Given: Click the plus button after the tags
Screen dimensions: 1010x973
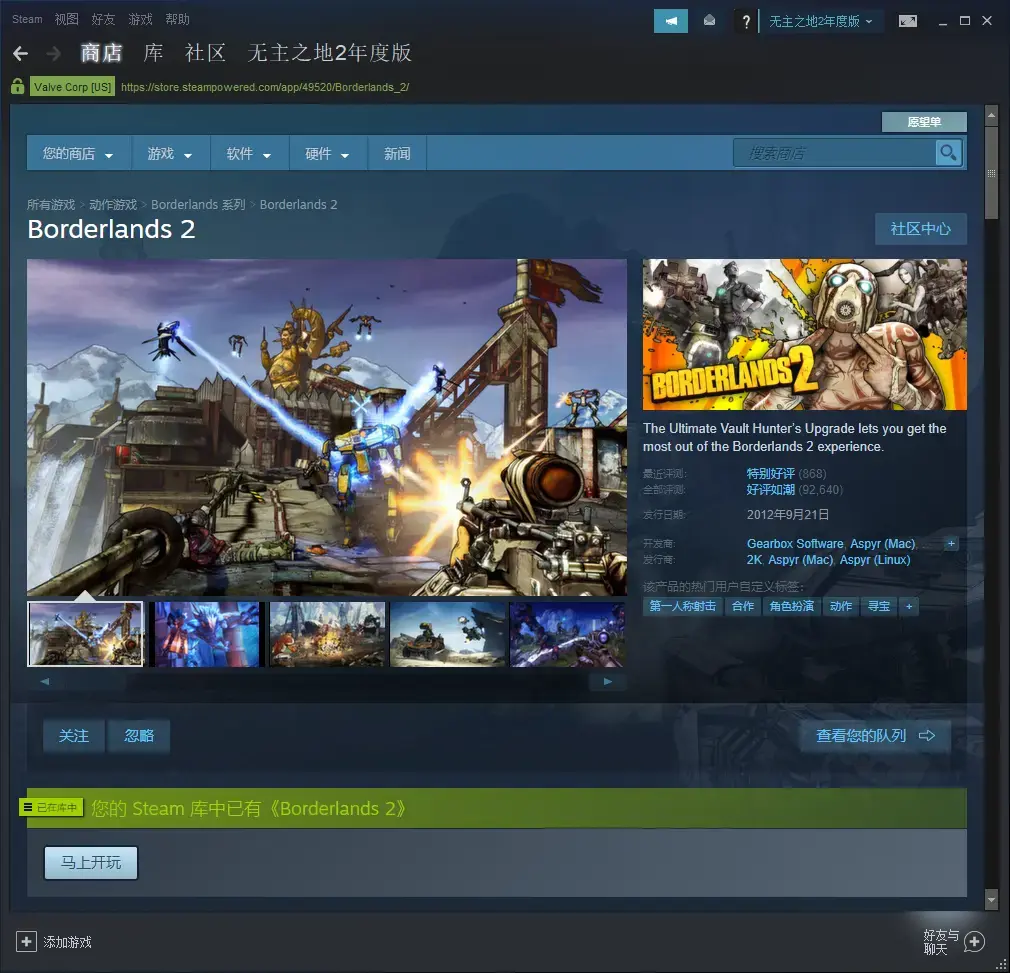Looking at the screenshot, I should 909,606.
